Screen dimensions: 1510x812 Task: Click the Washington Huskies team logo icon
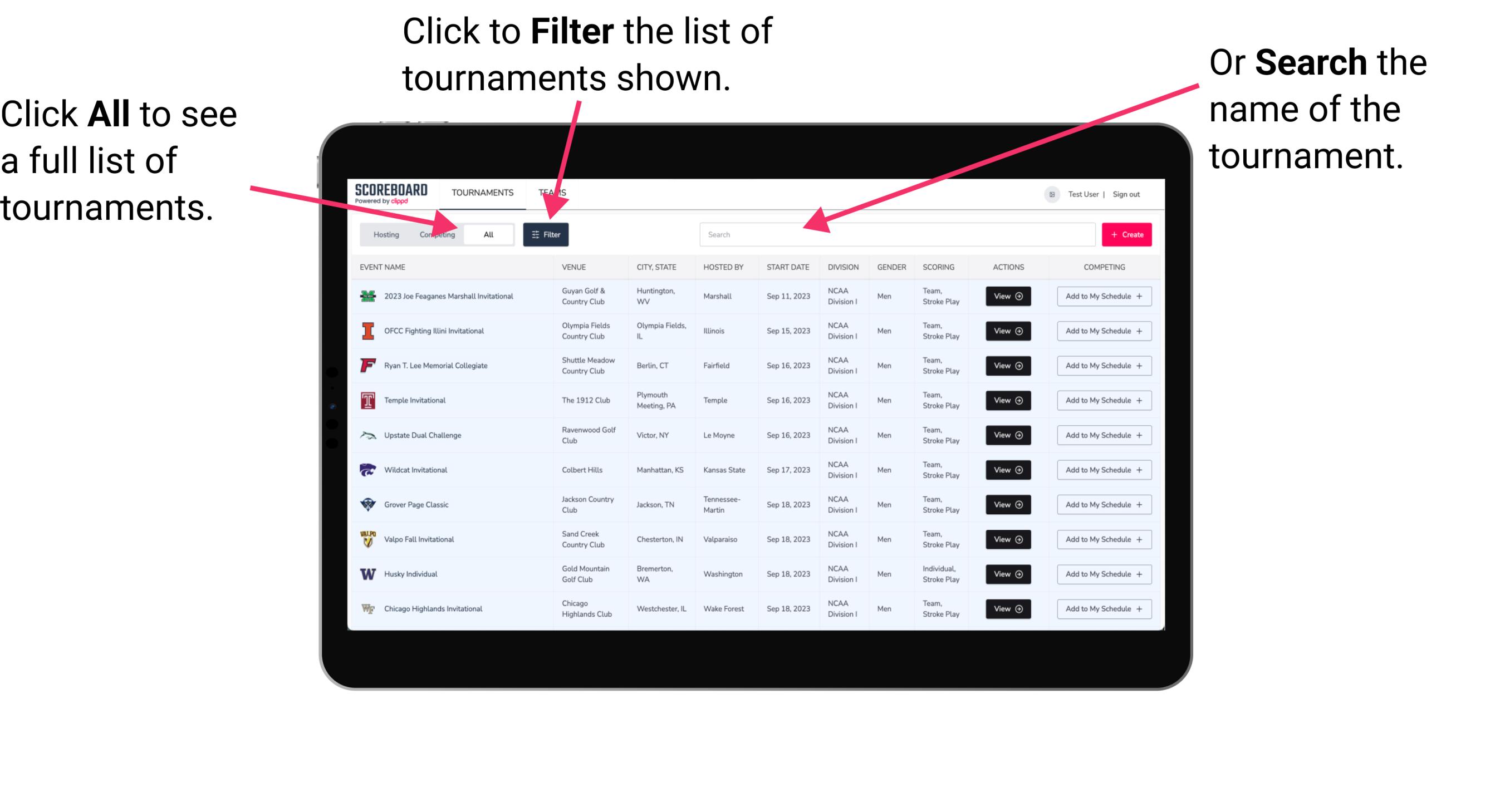tap(367, 574)
